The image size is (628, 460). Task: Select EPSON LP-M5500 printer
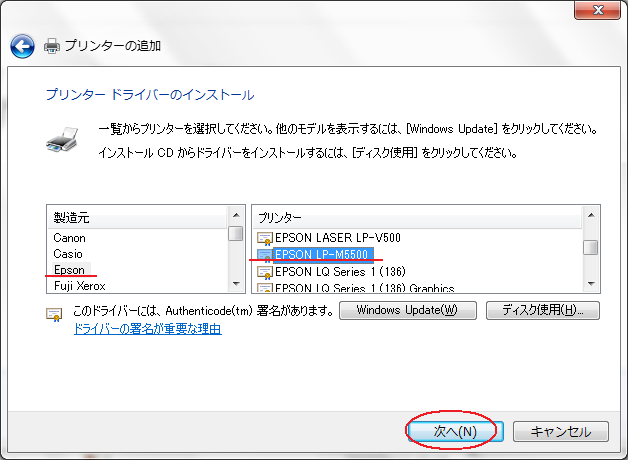click(x=322, y=255)
